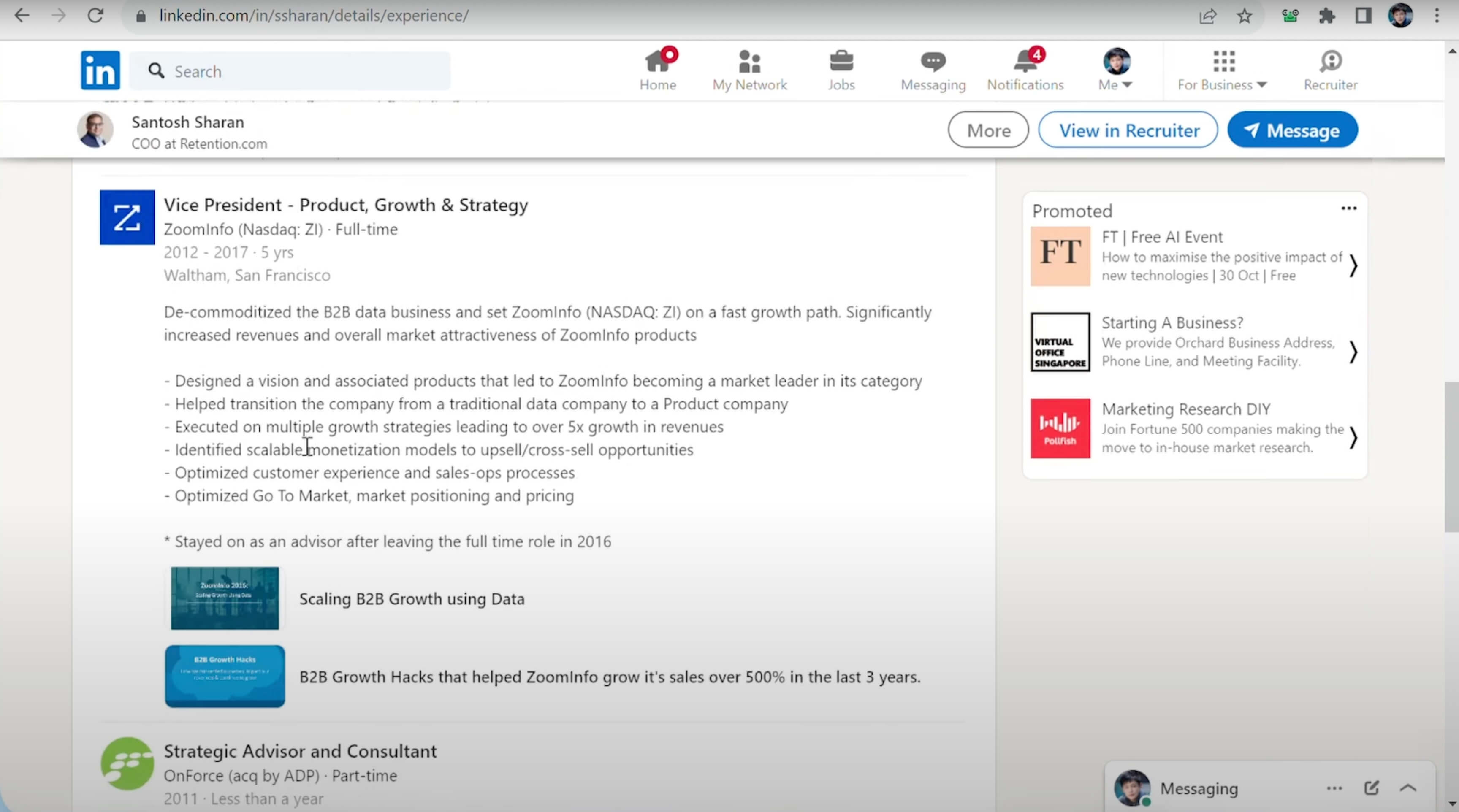Screen dimensions: 1459x812
Task: Open Messaging speech bubble icon
Action: pyautogui.click(x=933, y=61)
